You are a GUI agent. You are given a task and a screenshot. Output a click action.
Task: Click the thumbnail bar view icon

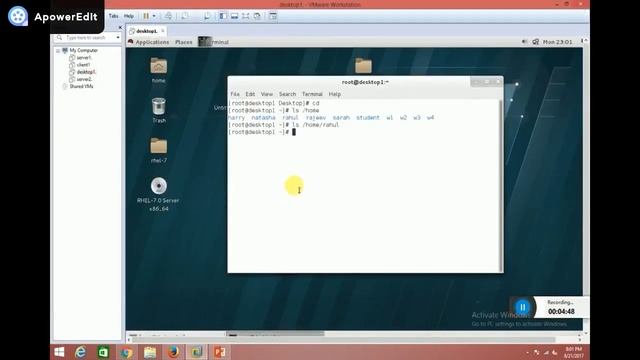pyautogui.click(x=234, y=16)
